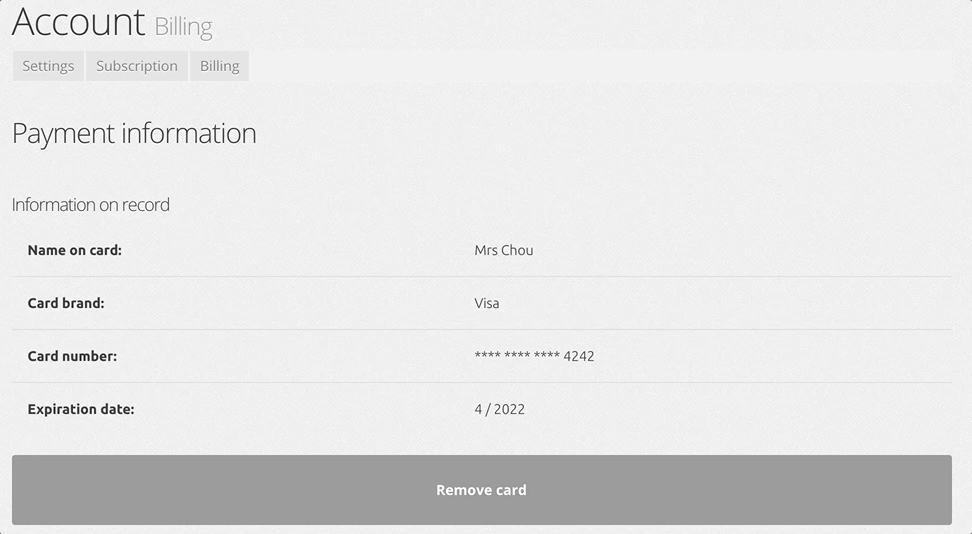Click the empty tab strip right of Billing

click(600, 66)
